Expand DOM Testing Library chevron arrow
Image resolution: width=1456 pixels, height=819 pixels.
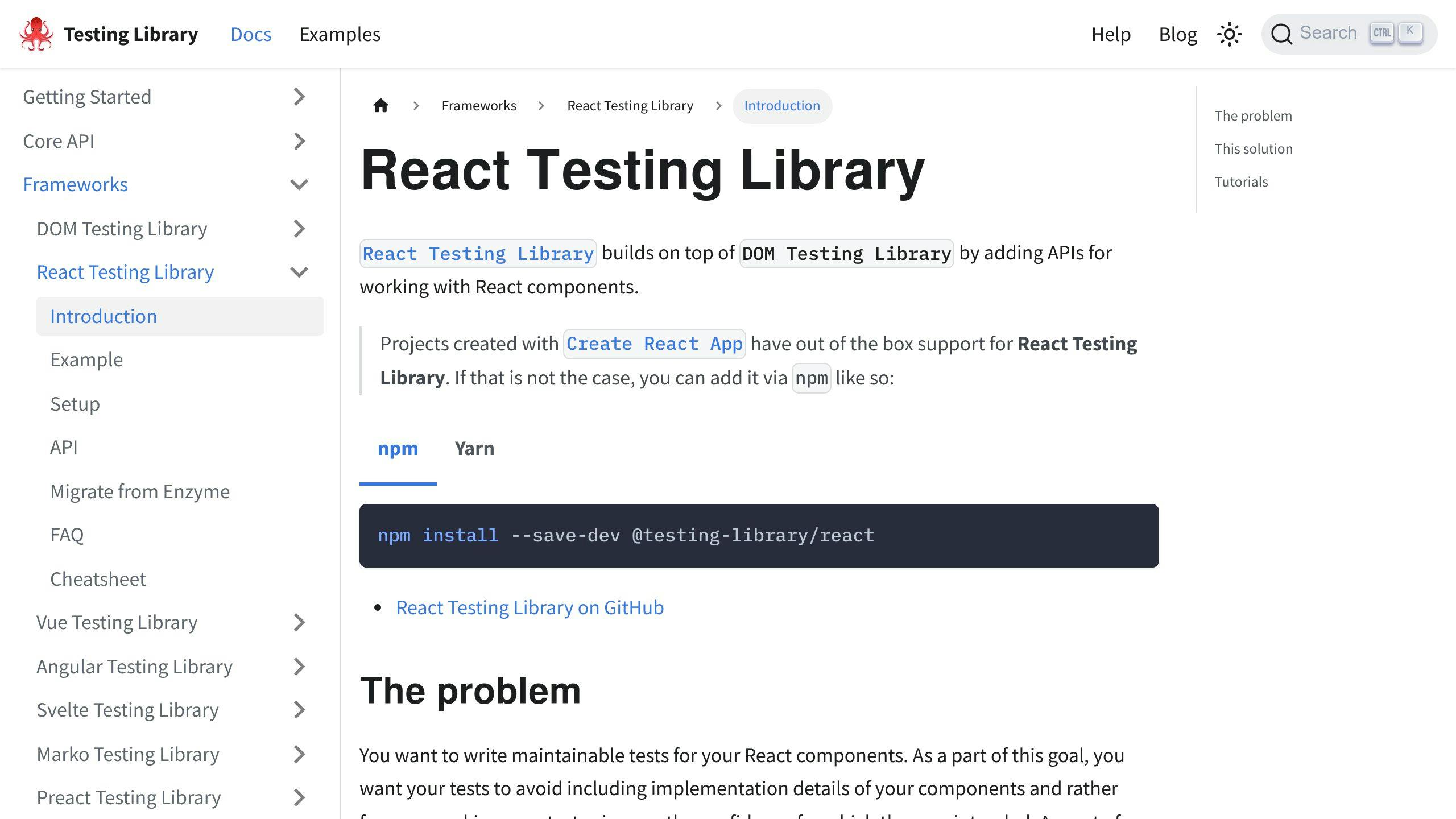299,229
